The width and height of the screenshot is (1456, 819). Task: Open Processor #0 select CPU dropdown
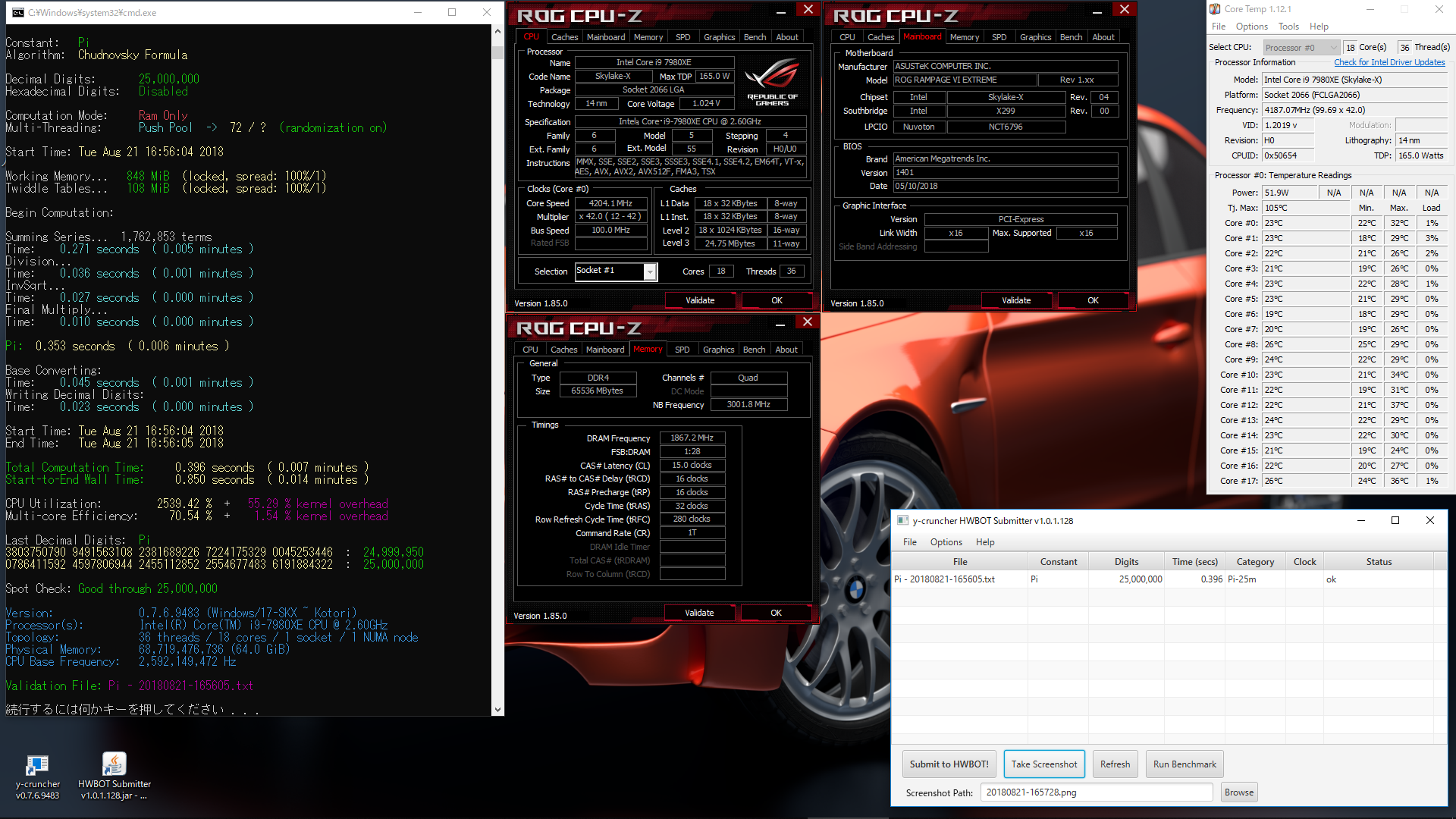pos(1301,47)
